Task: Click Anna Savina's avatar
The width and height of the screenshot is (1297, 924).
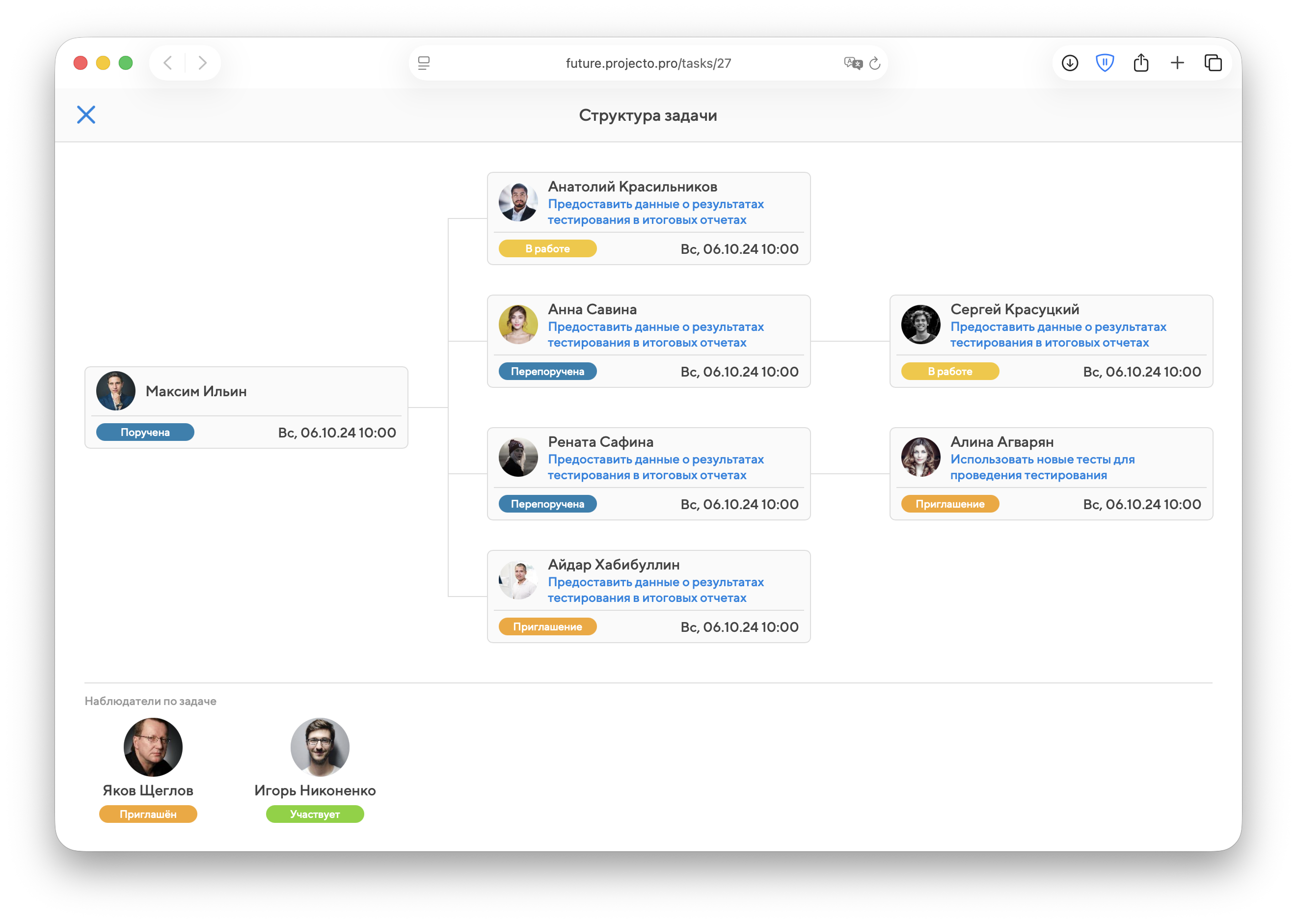Action: [x=517, y=325]
